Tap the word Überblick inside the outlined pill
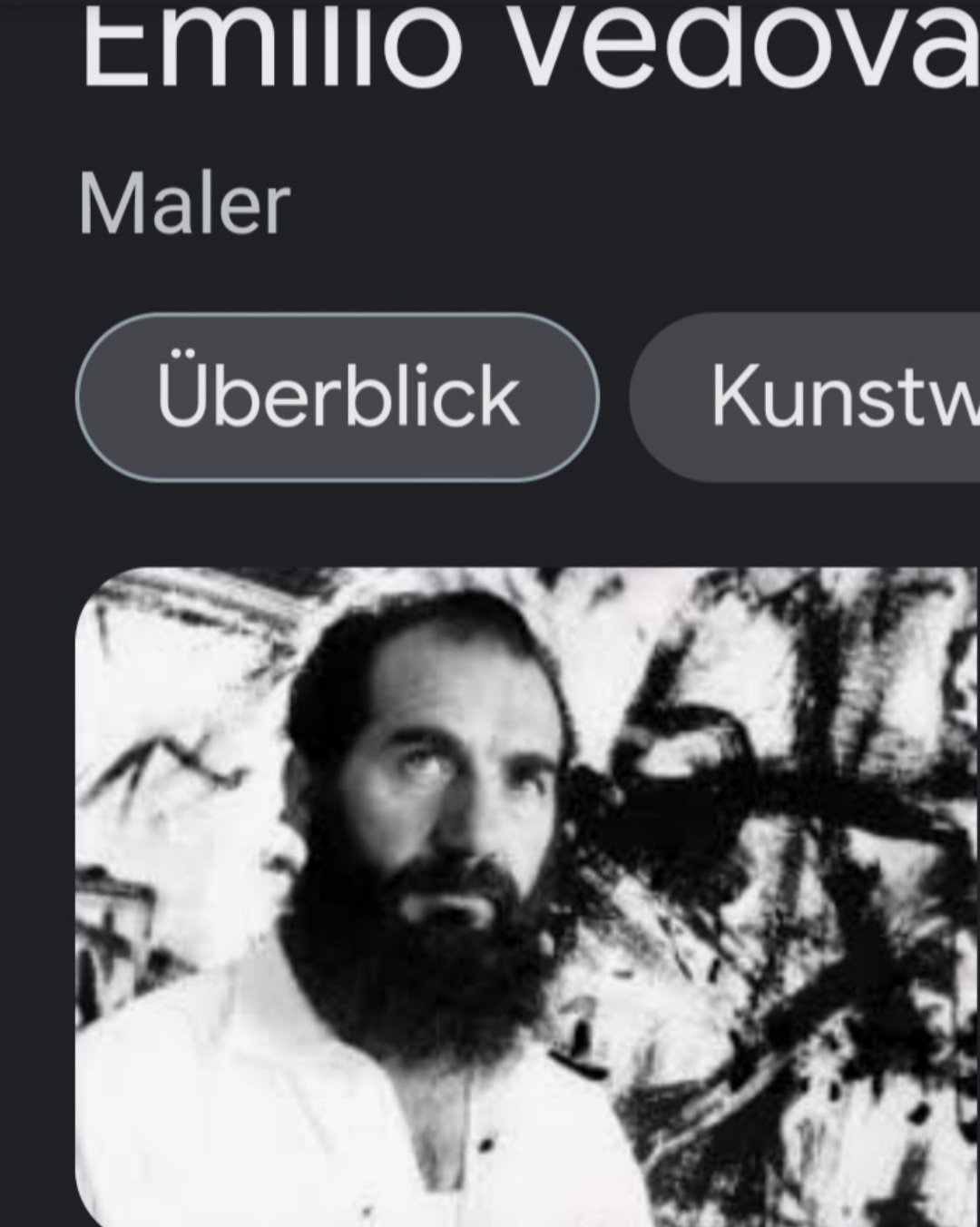 (338, 397)
